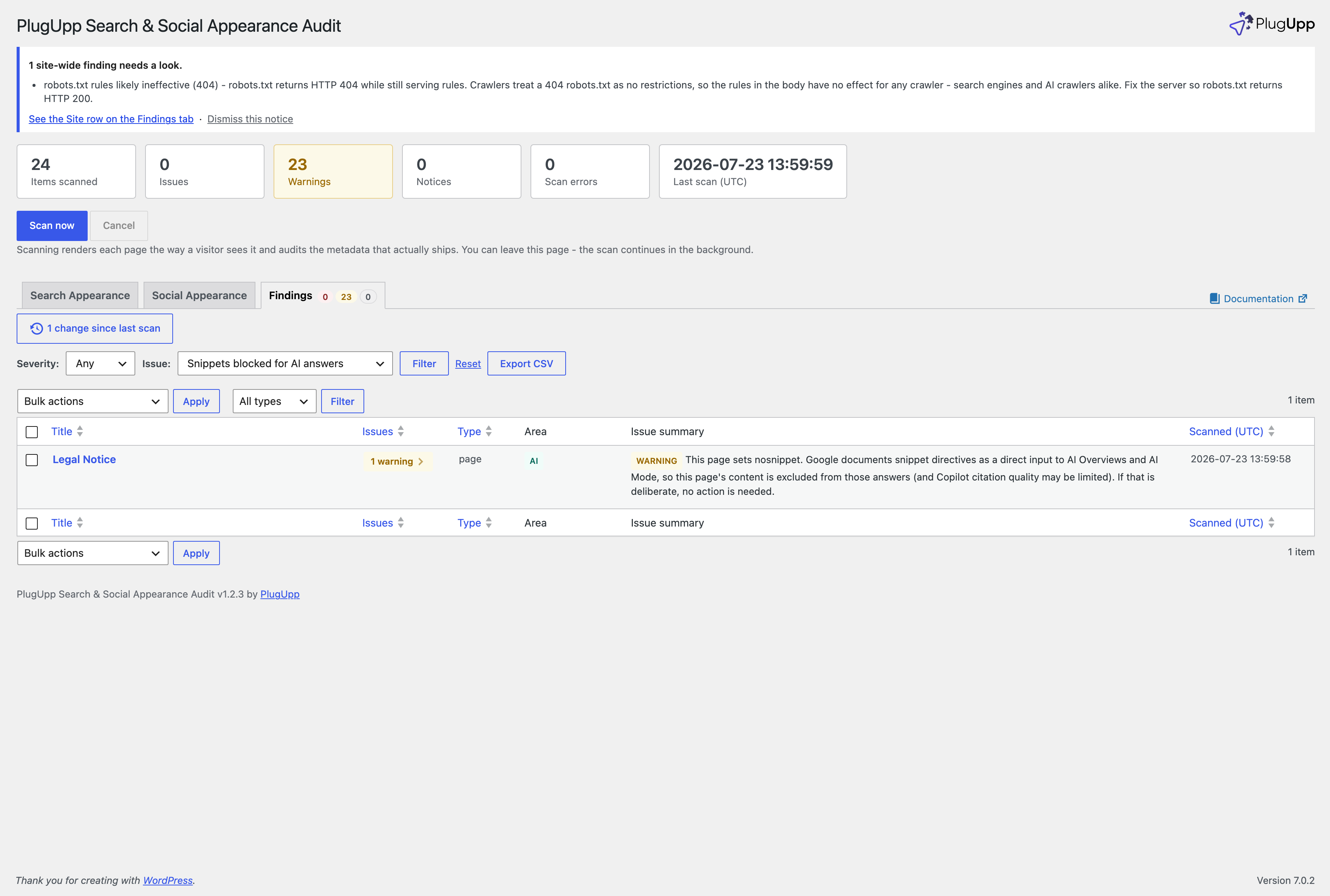Image resolution: width=1330 pixels, height=896 pixels.
Task: Open the bottom Bulk actions dropdown
Action: (93, 553)
